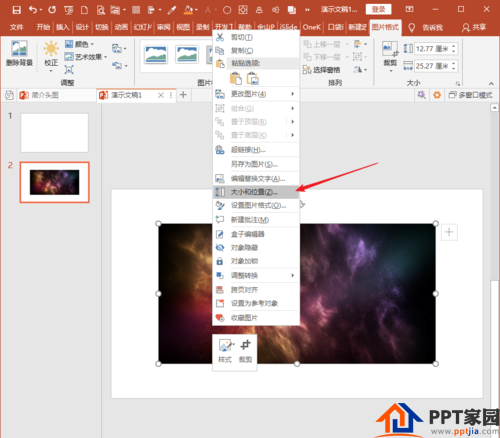Image resolution: width=500 pixels, height=438 pixels.
Task: Increase picture height with stepper arrow
Action: coord(453,46)
